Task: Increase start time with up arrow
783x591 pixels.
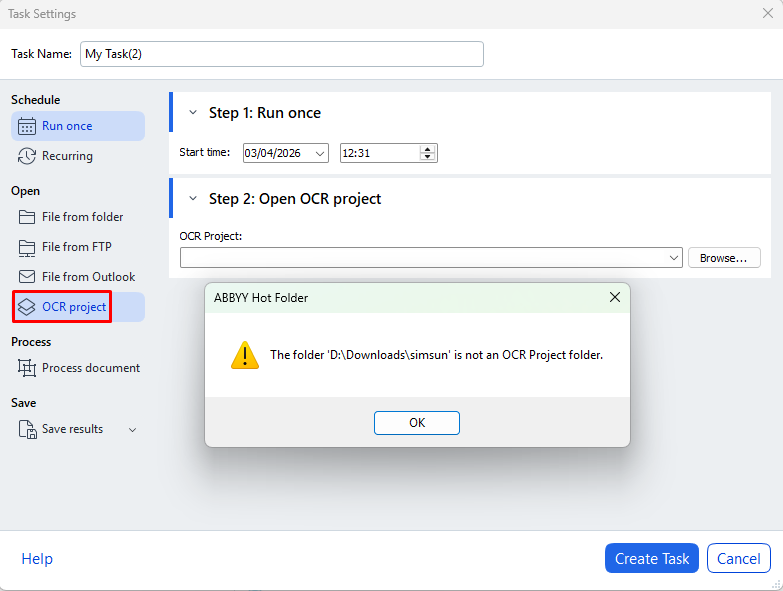Action: point(427,149)
